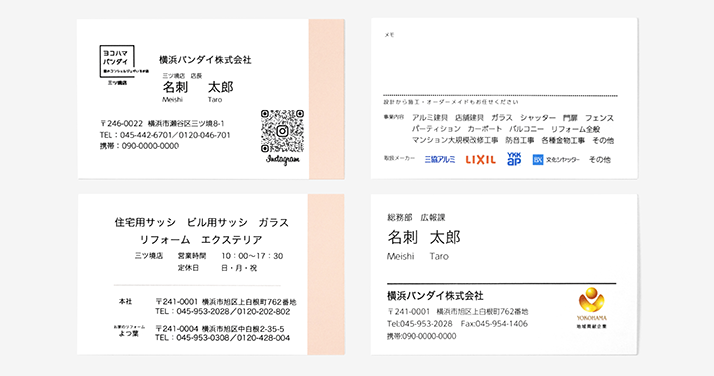The height and width of the screenshot is (376, 714).
Task: Click the 営業時間 label
Action: pyautogui.click(x=192, y=256)
